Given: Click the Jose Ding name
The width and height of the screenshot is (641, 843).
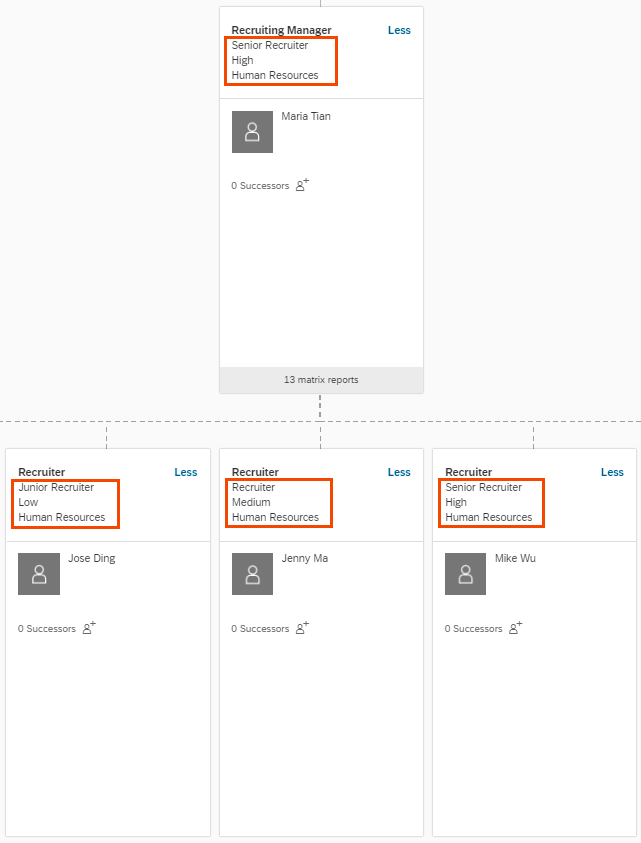Looking at the screenshot, I should pyautogui.click(x=91, y=558).
